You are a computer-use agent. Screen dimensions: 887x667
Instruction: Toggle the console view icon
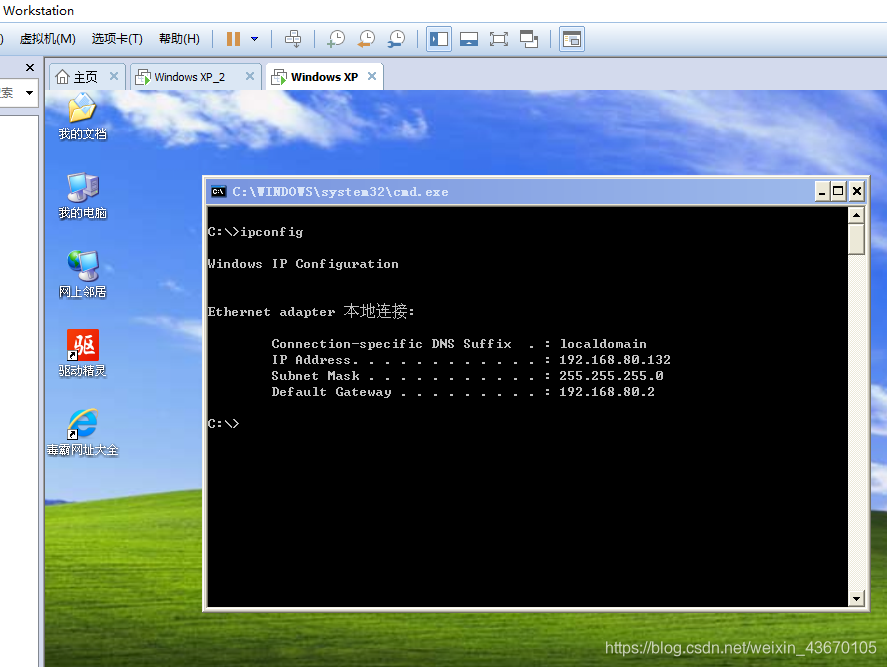pyautogui.click(x=572, y=39)
